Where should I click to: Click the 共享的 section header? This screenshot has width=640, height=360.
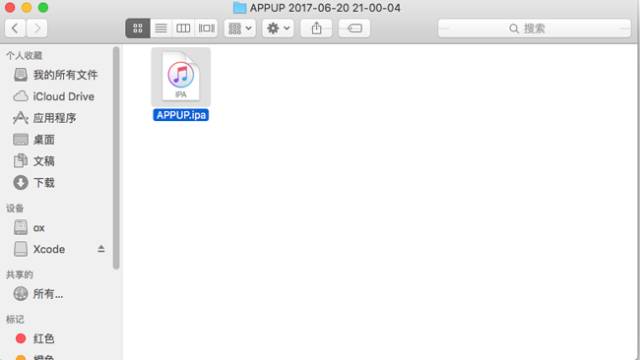click(x=19, y=275)
